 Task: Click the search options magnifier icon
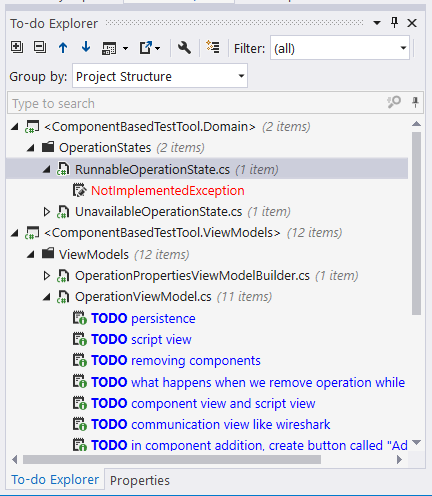tap(394, 102)
